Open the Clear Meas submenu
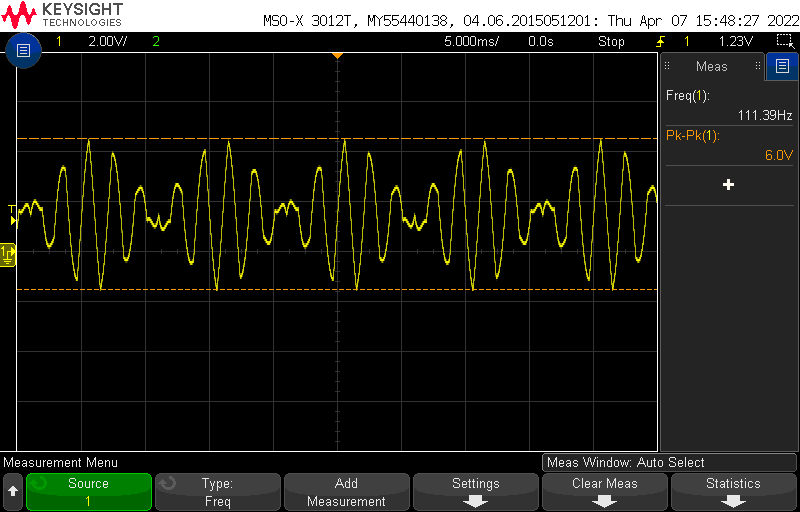This screenshot has height=512, width=800. pos(605,492)
